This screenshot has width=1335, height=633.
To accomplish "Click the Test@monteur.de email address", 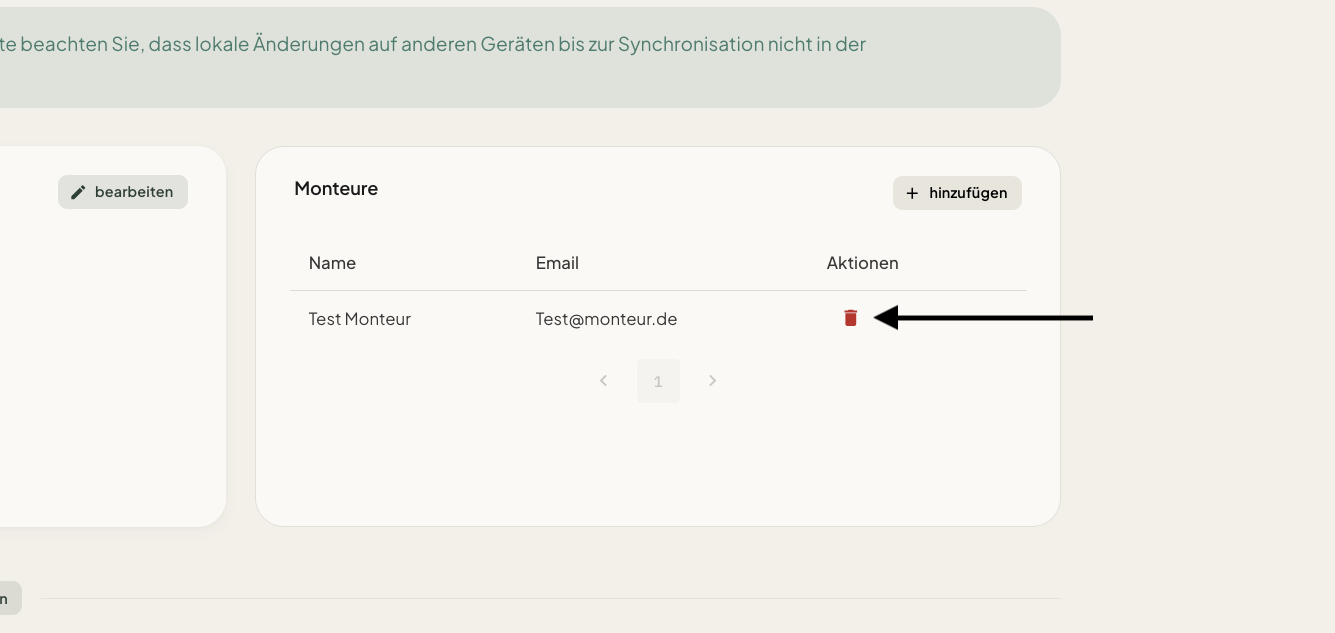I will [x=606, y=319].
